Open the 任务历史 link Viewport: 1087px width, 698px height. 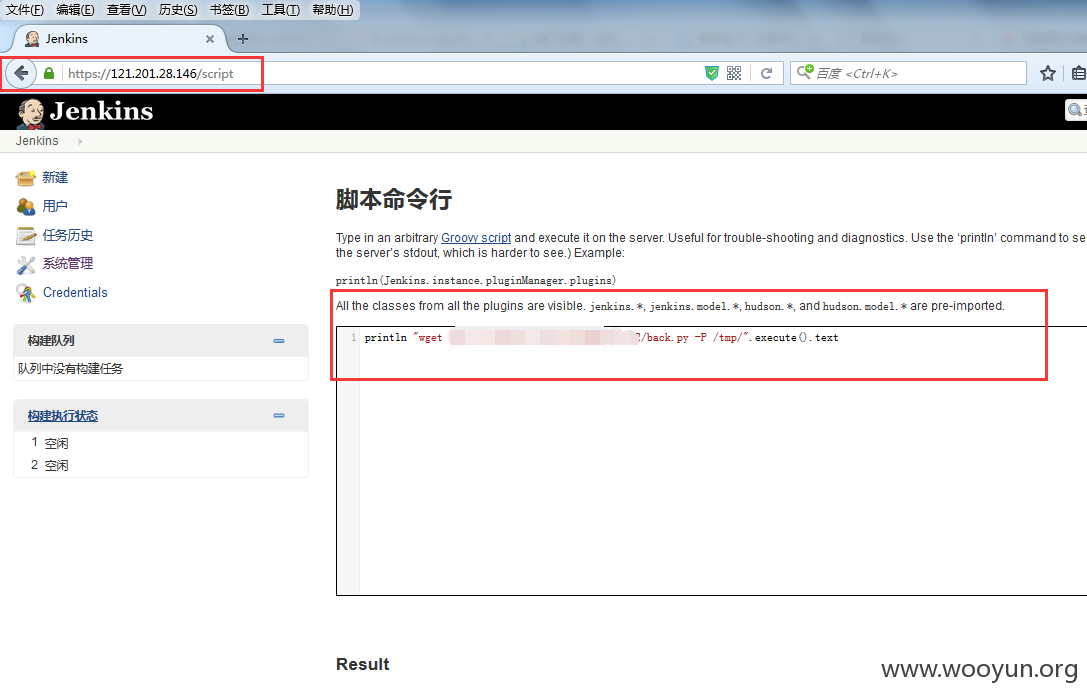point(68,235)
